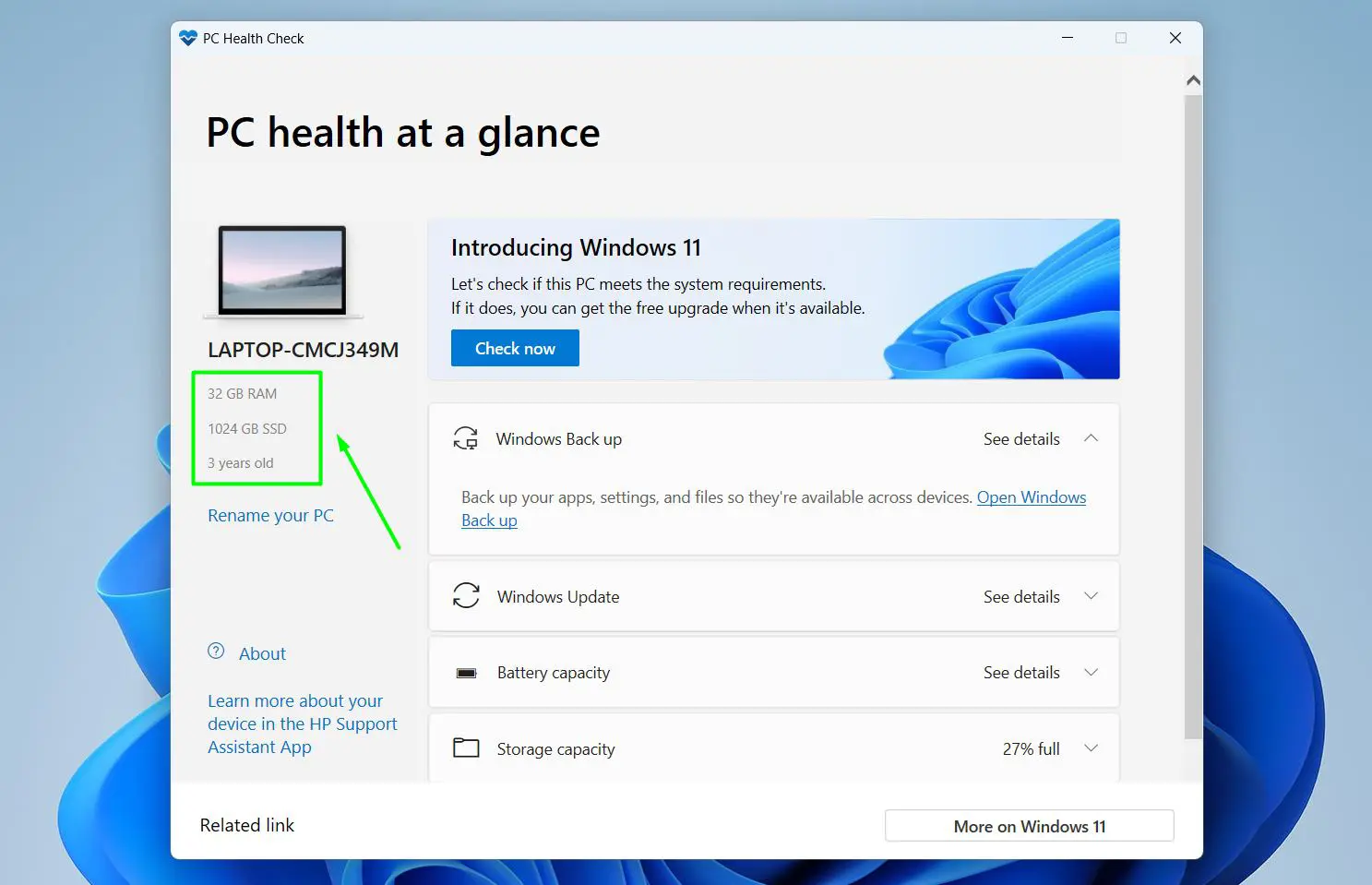1372x885 pixels.
Task: Open the HP Support Assistant learn more link
Action: coord(302,724)
